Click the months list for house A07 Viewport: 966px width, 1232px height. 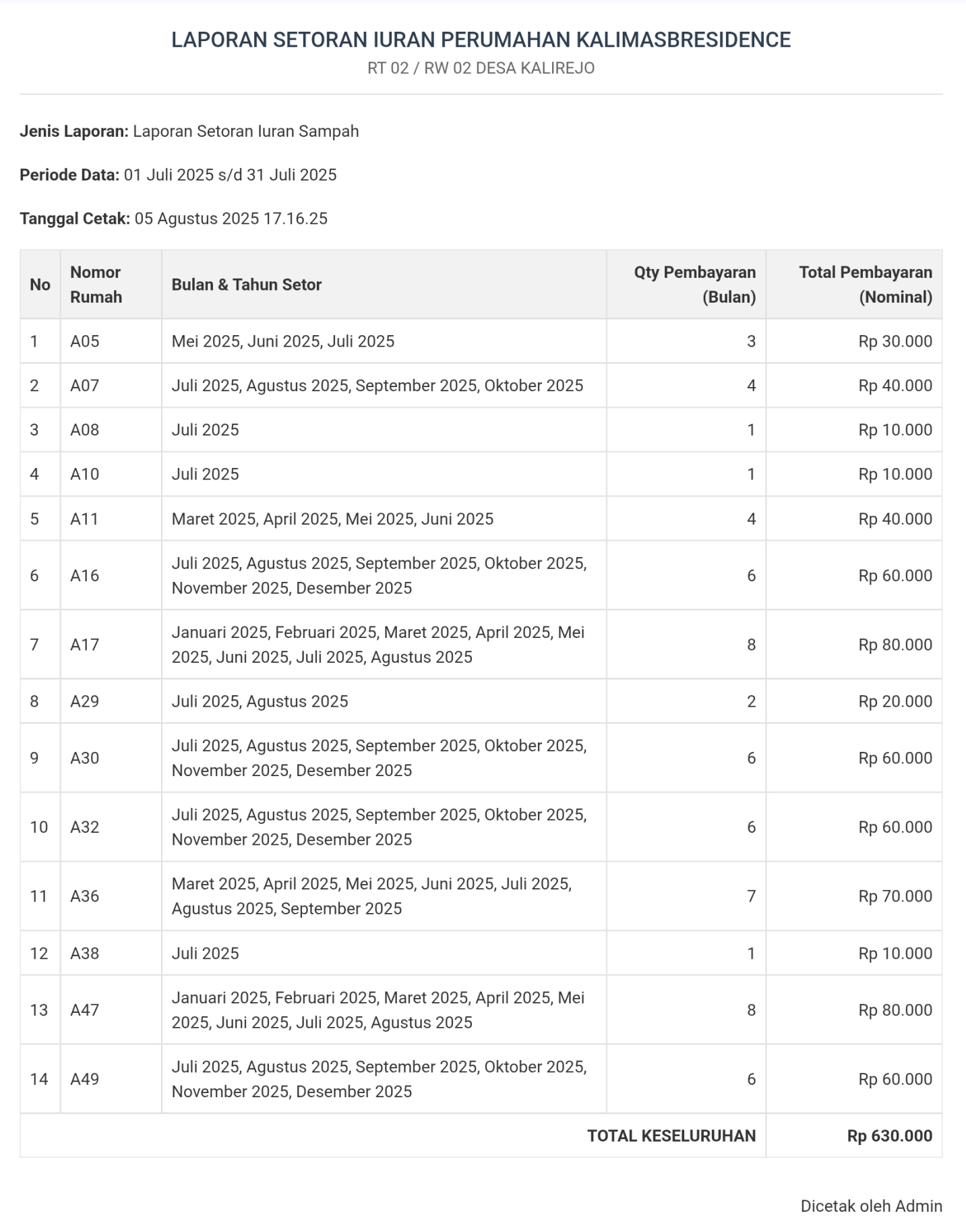coord(377,386)
